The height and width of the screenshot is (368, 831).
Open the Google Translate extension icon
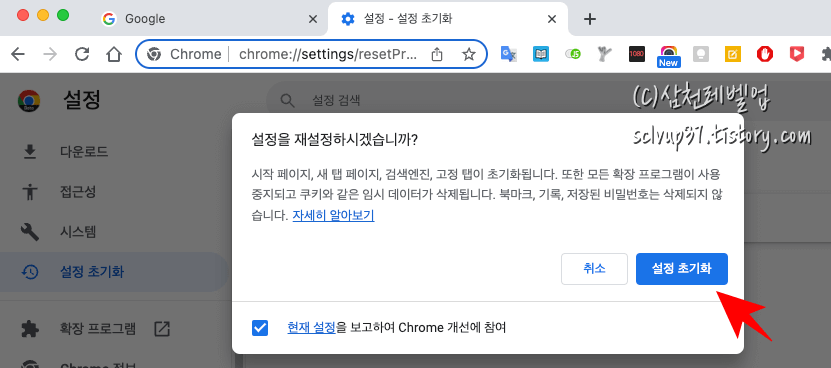point(509,54)
